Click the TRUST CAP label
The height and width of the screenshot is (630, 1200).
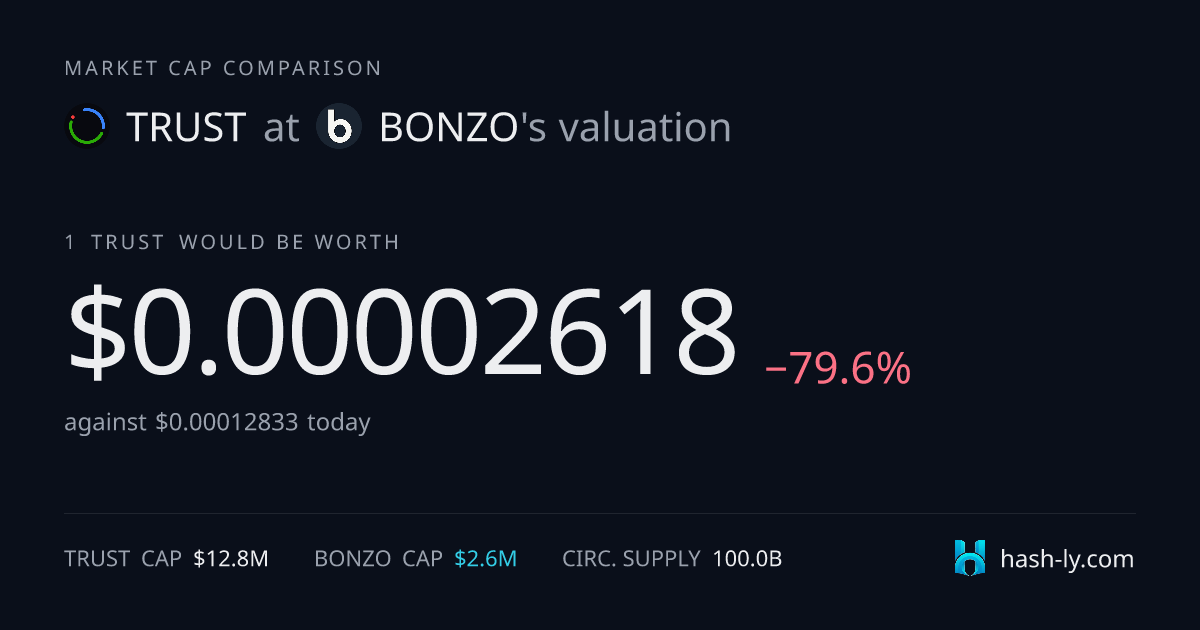pyautogui.click(x=122, y=559)
